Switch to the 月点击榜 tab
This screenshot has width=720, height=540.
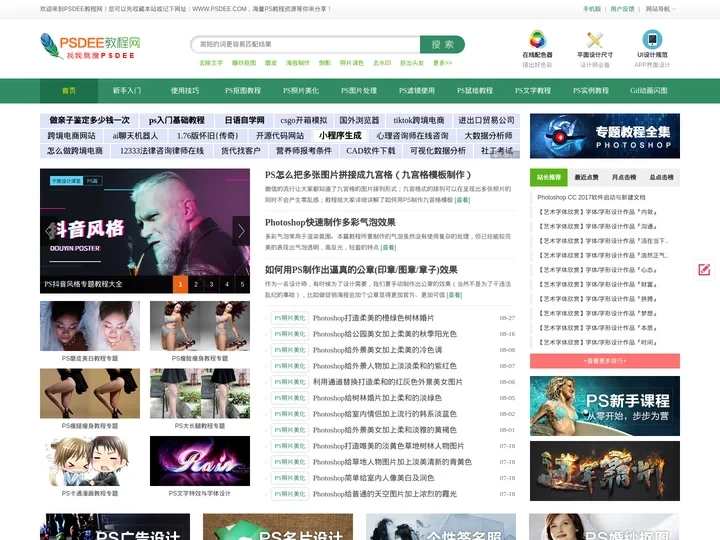click(624, 177)
